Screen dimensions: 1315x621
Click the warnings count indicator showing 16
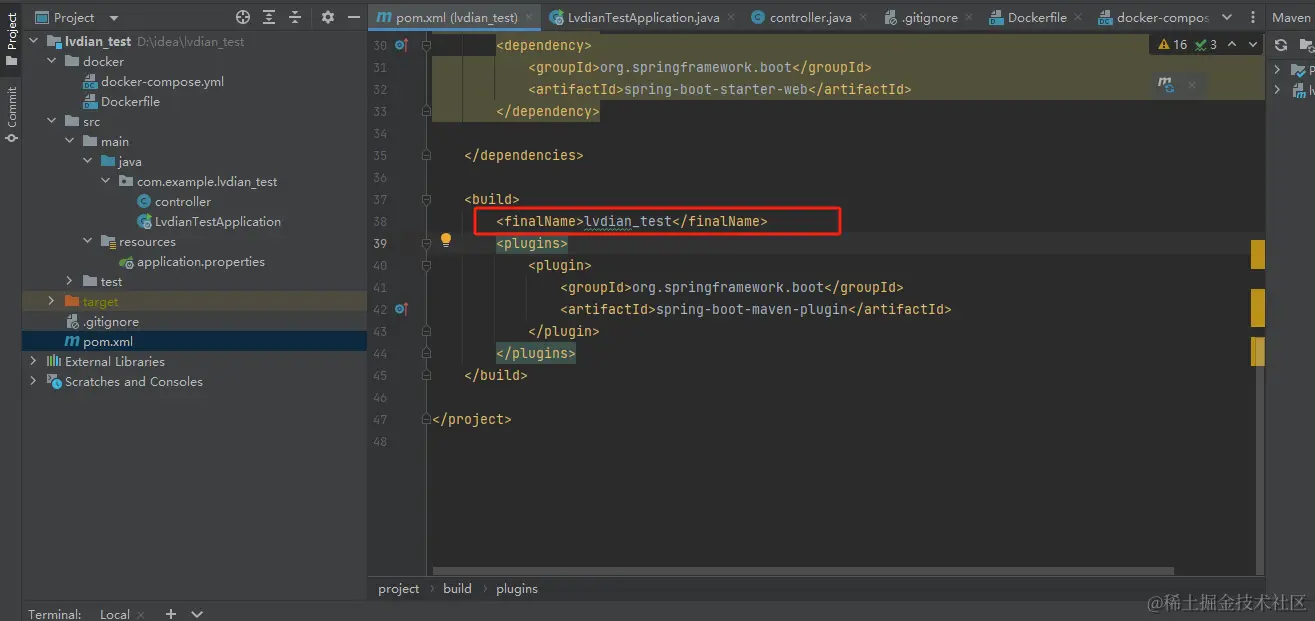(1172, 45)
